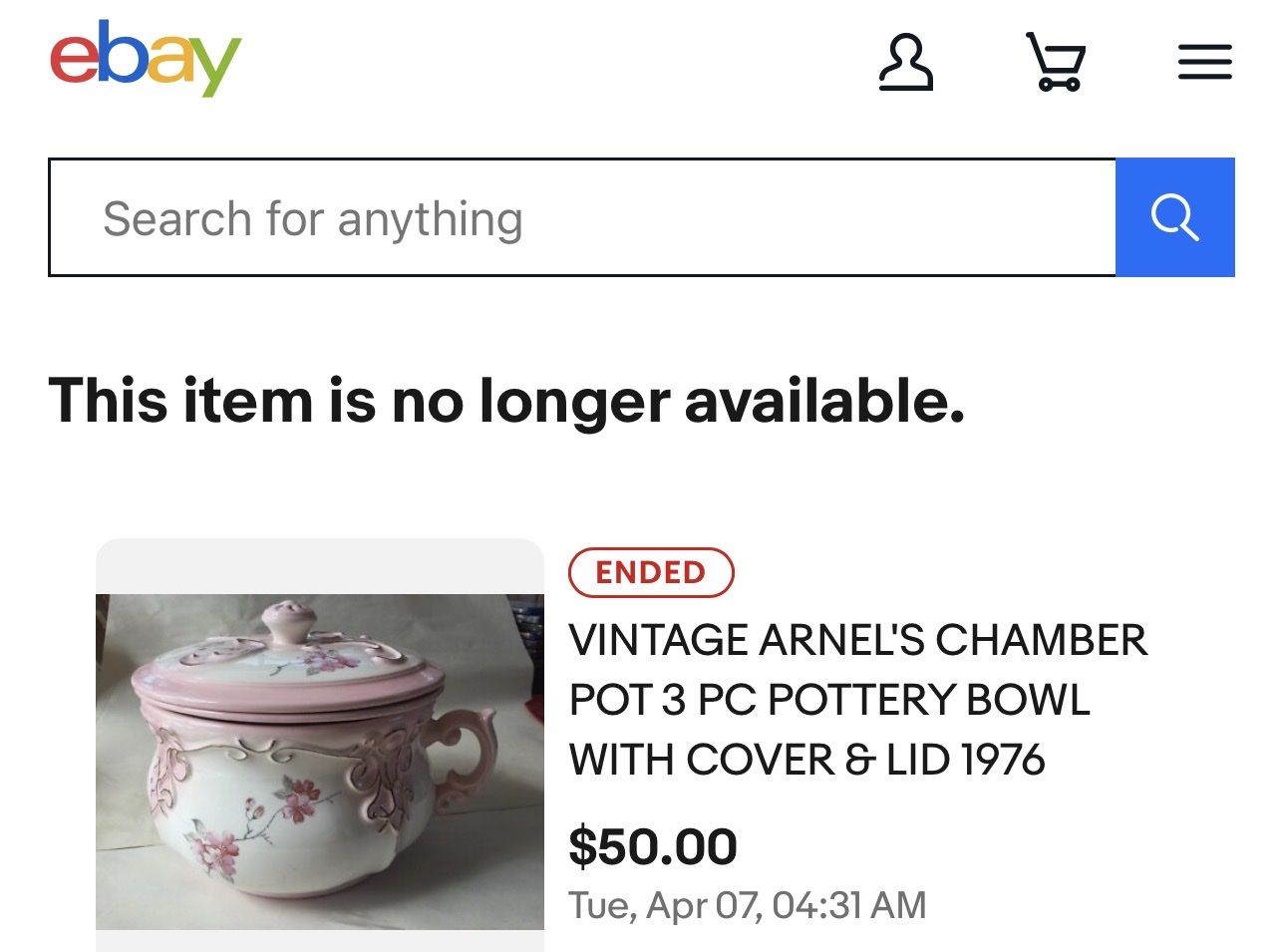
Task: Click the eBay logo
Action: tap(146, 58)
